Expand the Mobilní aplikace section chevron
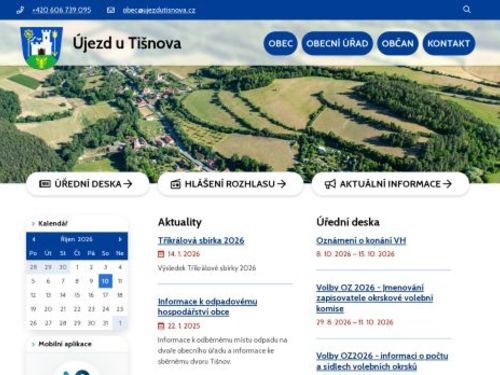The image size is (500, 375). (x=33, y=344)
